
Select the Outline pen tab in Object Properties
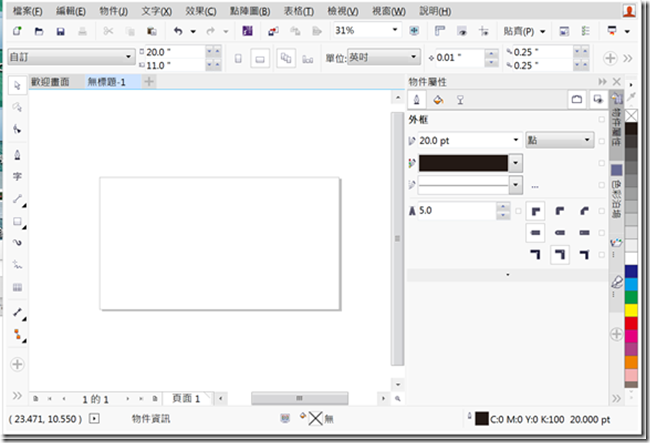tap(417, 100)
